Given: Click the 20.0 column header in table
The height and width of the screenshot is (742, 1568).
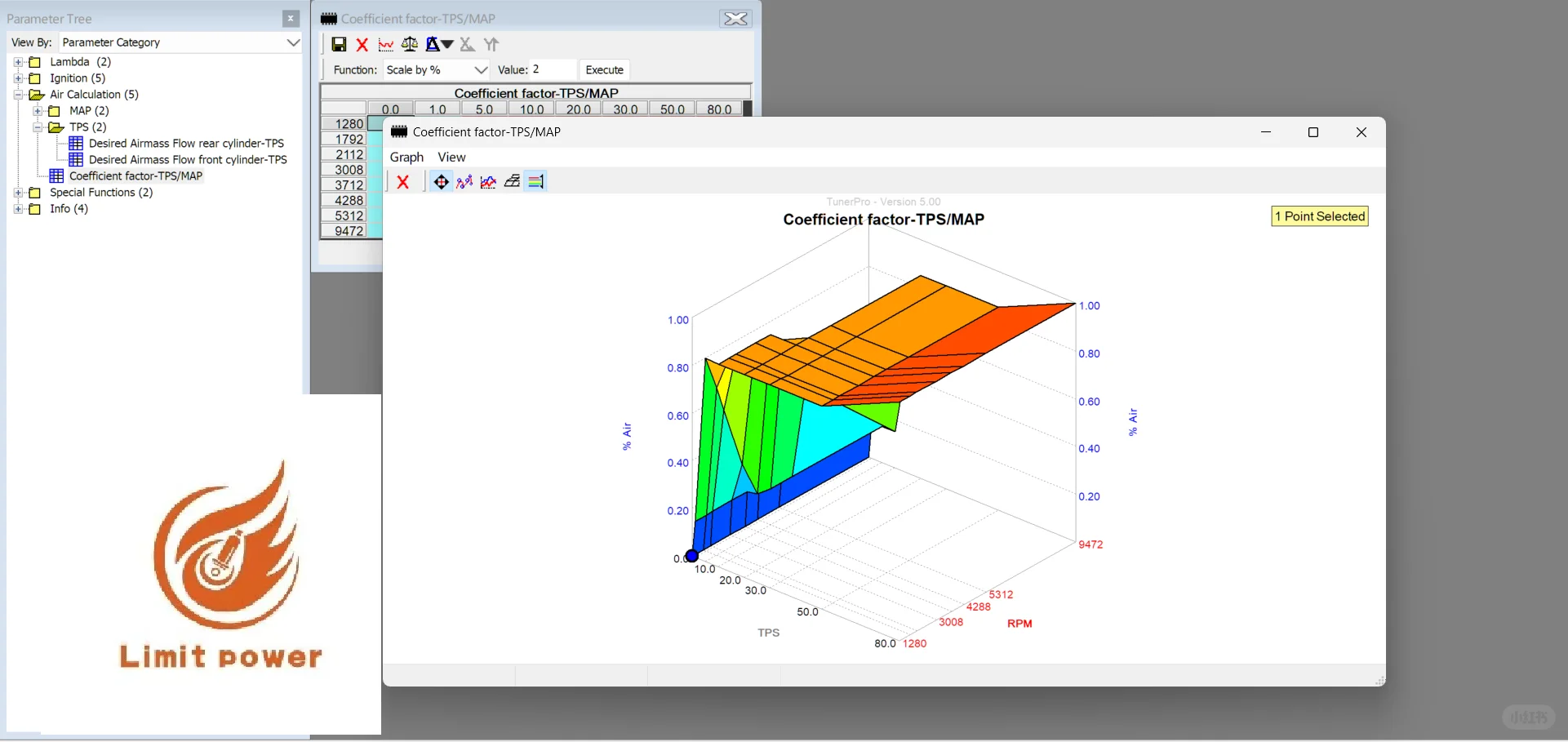Looking at the screenshot, I should [579, 109].
